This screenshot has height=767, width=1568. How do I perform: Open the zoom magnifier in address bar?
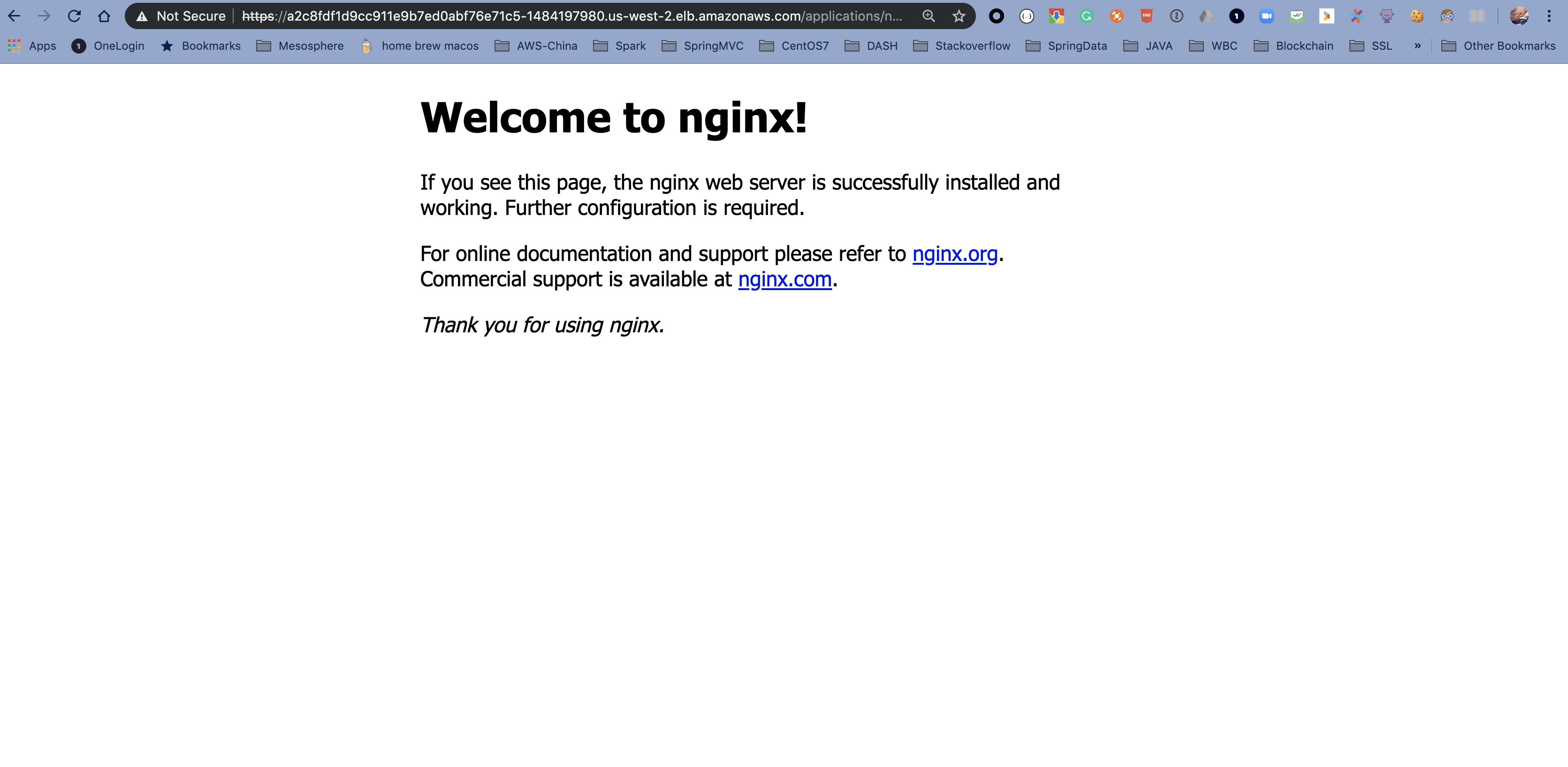click(928, 16)
